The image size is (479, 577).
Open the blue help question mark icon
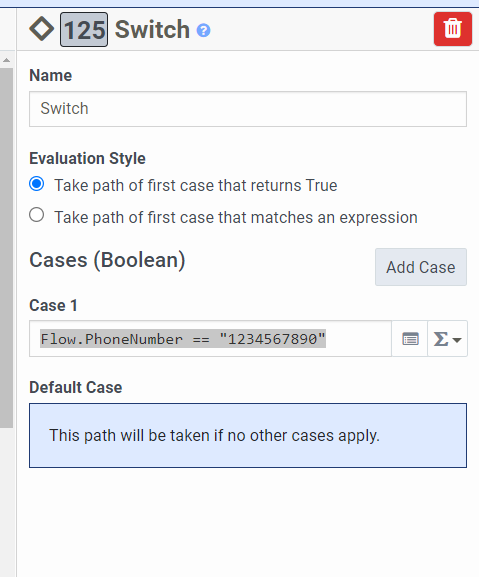(x=203, y=30)
